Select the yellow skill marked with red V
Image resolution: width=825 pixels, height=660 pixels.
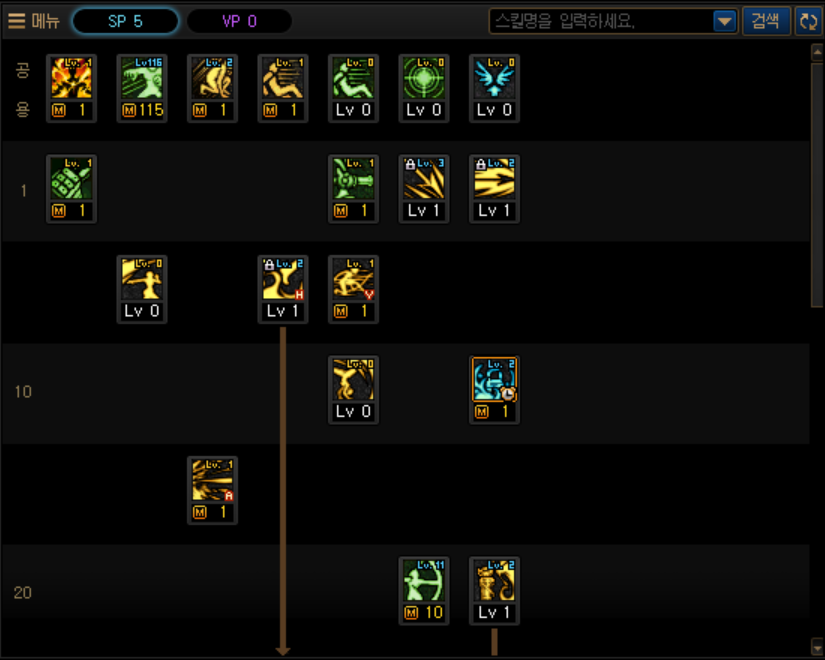tap(353, 279)
